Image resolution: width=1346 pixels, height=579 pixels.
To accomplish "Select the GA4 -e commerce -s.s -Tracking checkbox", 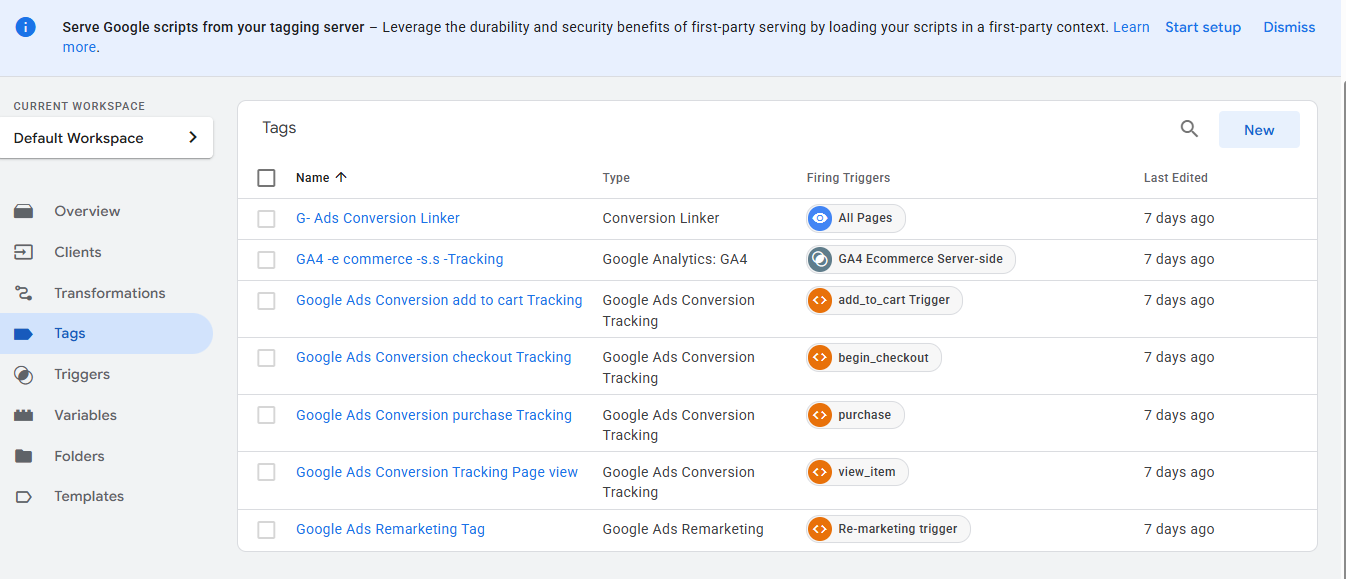I will (x=266, y=260).
